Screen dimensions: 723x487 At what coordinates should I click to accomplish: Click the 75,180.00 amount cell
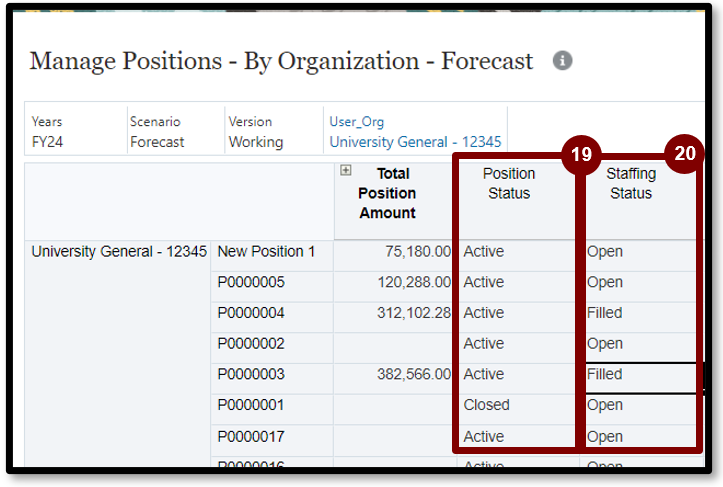coord(414,252)
